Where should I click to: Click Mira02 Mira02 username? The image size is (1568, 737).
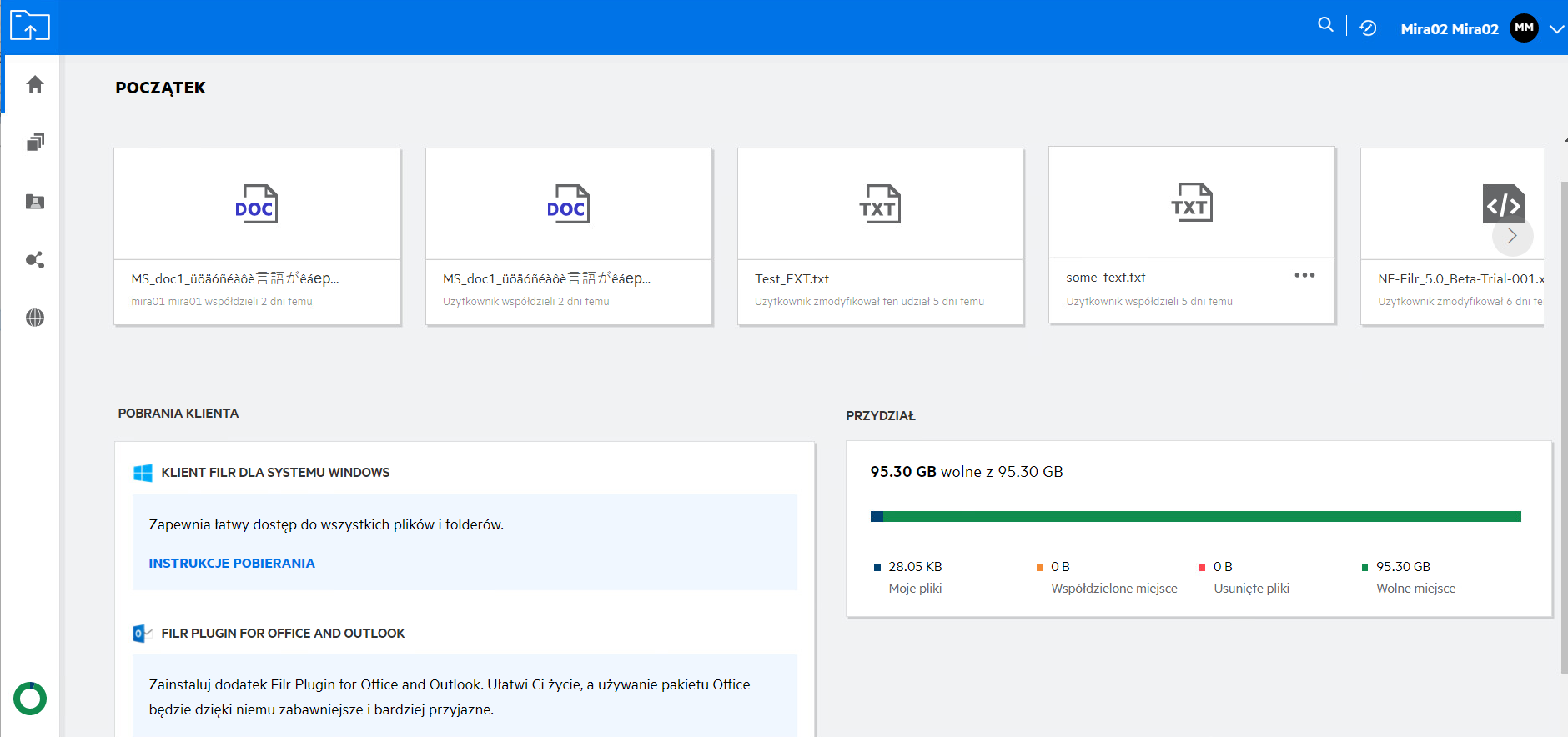click(1450, 29)
